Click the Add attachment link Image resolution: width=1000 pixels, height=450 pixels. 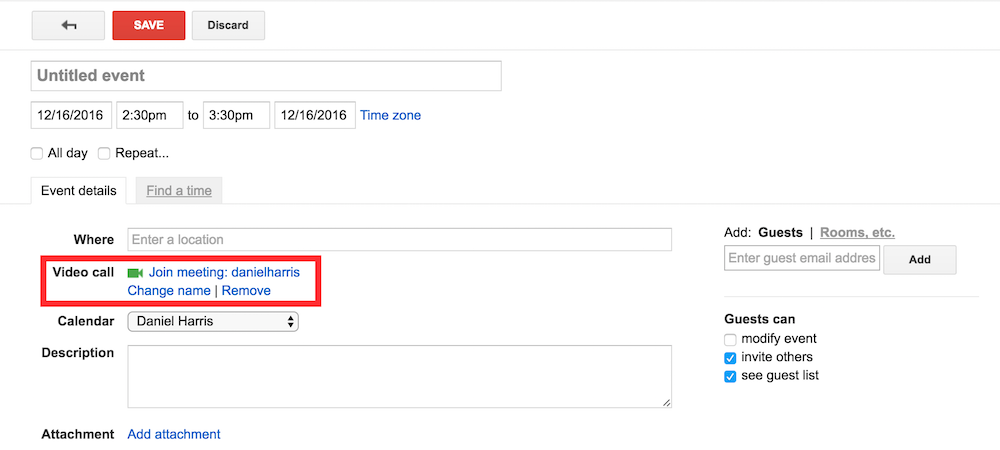pos(174,434)
